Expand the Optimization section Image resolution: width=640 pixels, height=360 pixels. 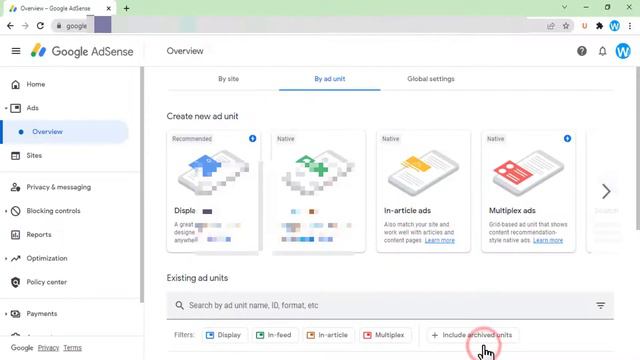pos(6,258)
